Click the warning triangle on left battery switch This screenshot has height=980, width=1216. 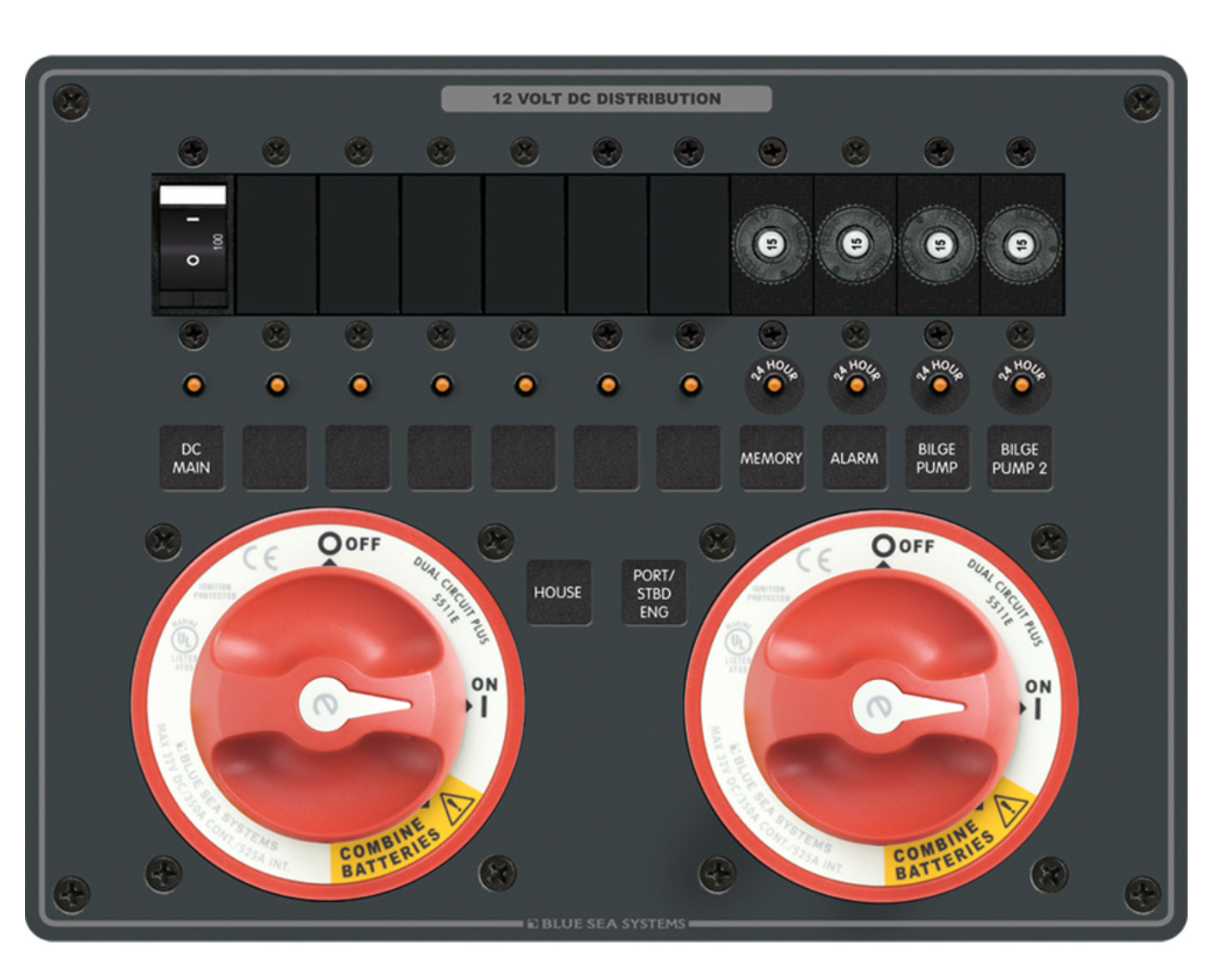click(x=456, y=807)
